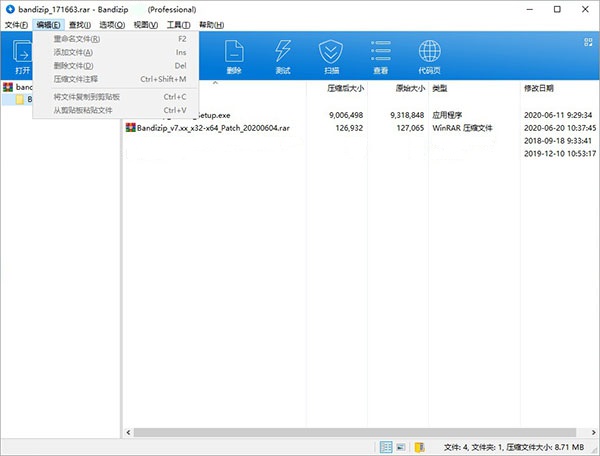Select the highlighted folder in the tree

click(18, 99)
